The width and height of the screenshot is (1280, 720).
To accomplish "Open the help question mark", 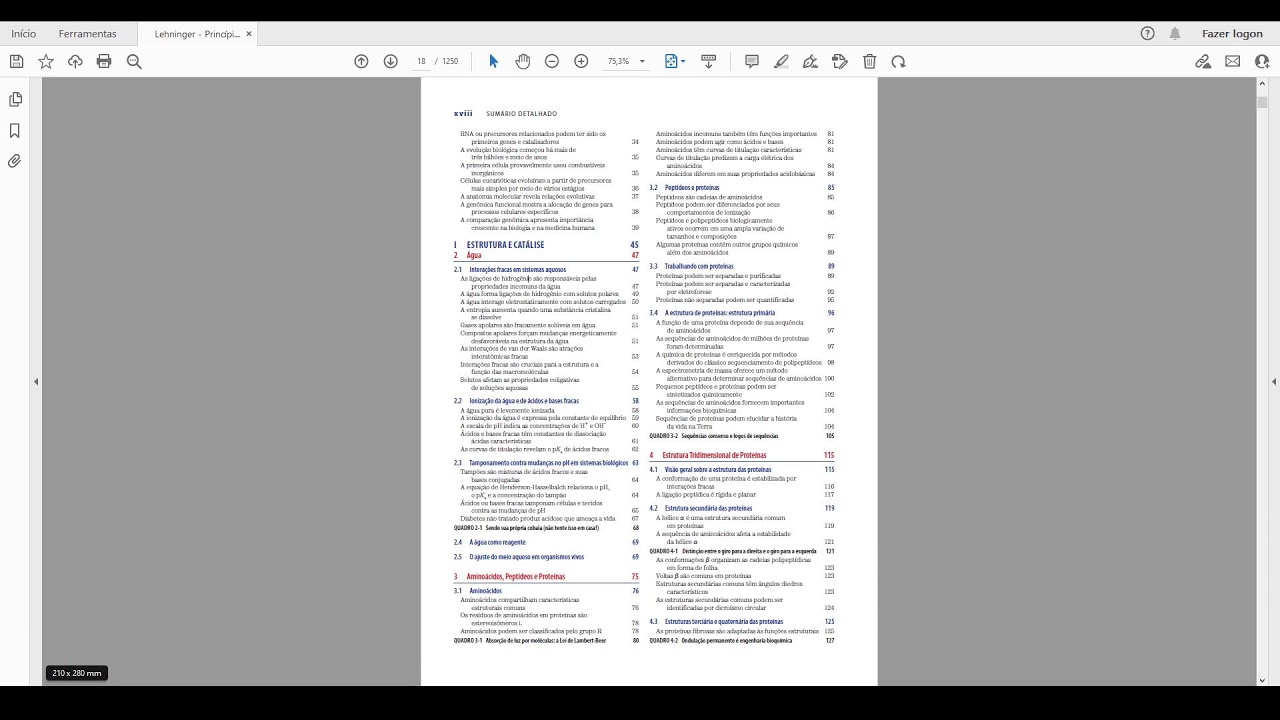I will (1148, 33).
